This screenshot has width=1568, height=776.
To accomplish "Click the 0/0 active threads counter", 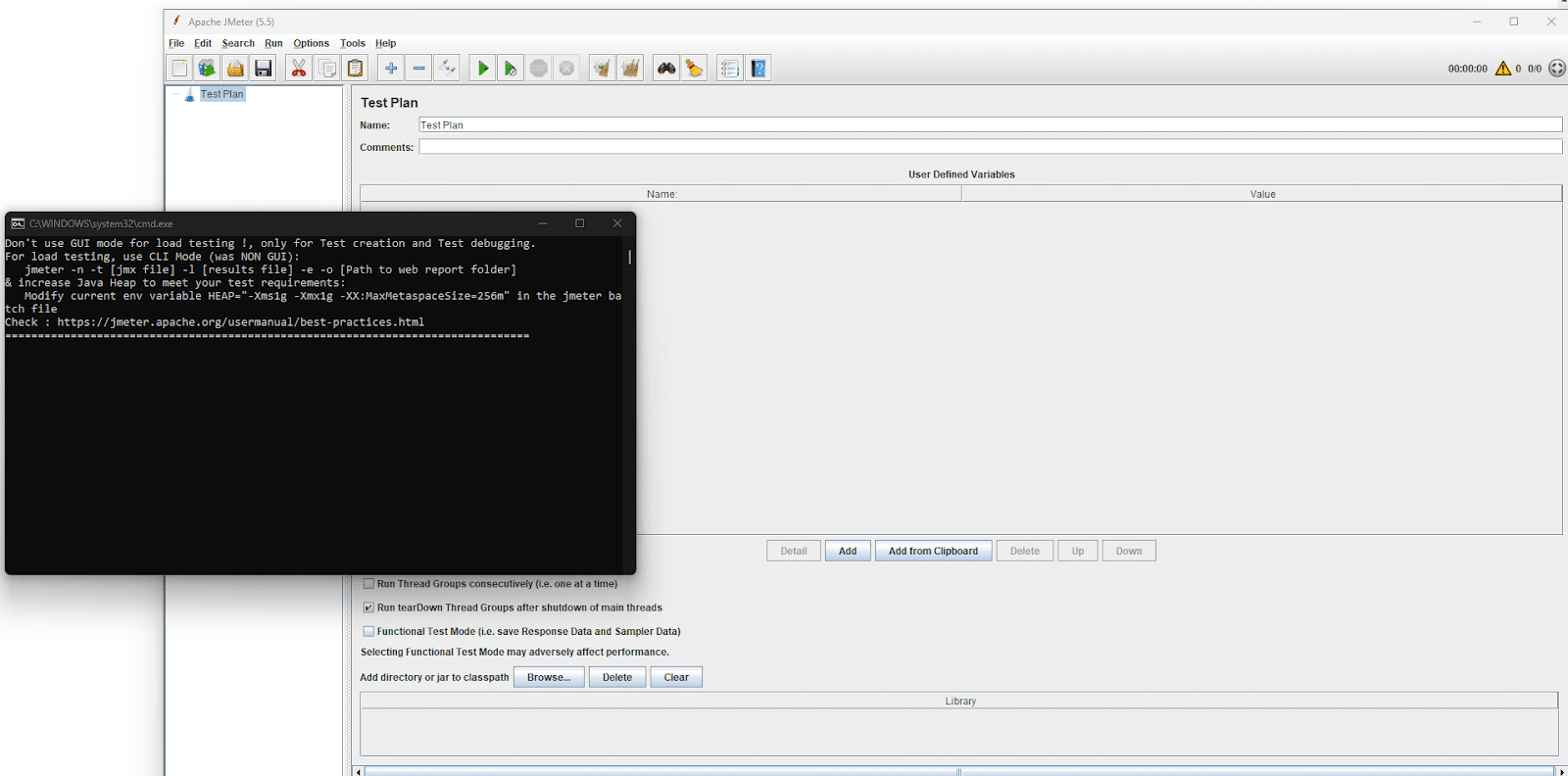I will [1535, 69].
